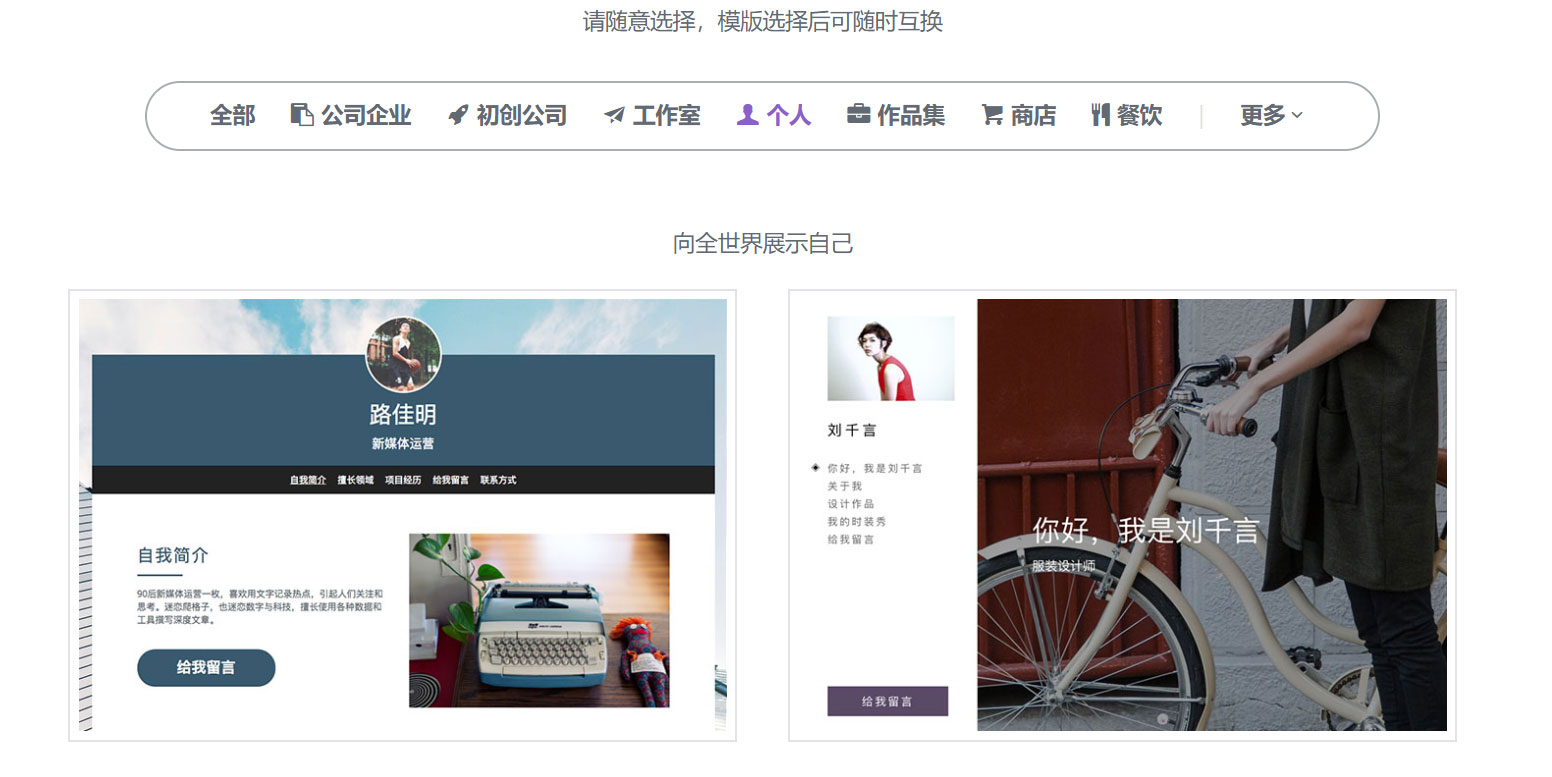
Task: Open the 设计作品 link
Action: coord(850,503)
